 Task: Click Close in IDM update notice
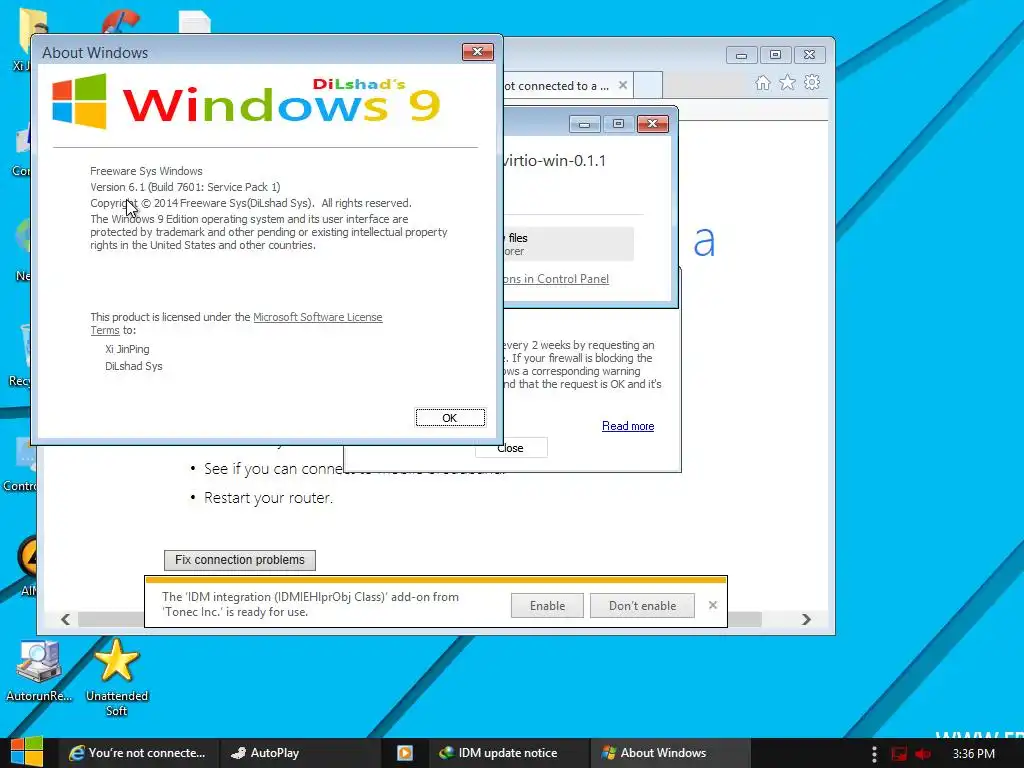[510, 448]
